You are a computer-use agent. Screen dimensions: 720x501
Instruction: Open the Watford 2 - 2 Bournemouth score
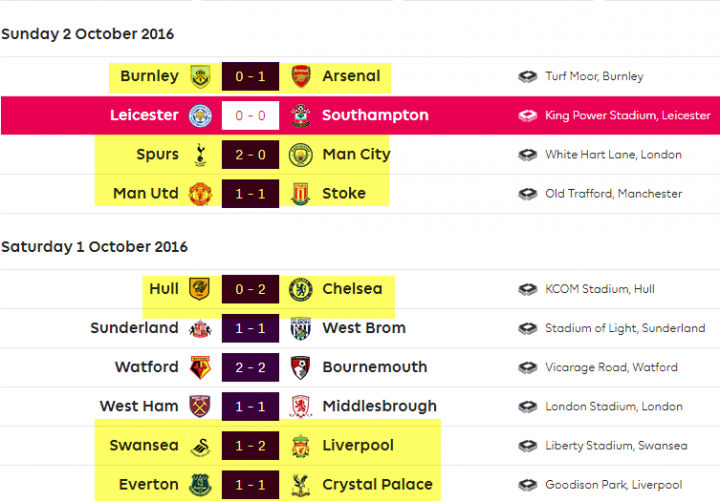250,367
